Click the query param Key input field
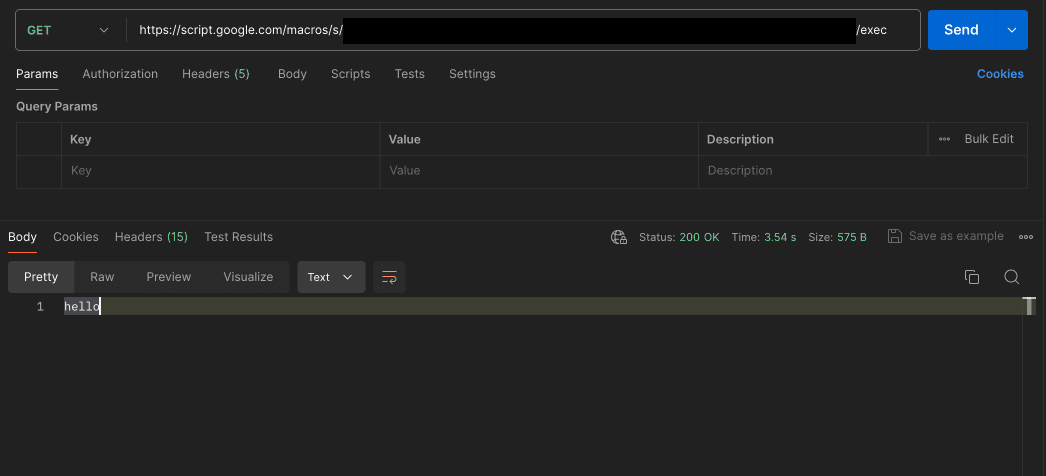Screen dimensions: 1046x476 click(220, 171)
